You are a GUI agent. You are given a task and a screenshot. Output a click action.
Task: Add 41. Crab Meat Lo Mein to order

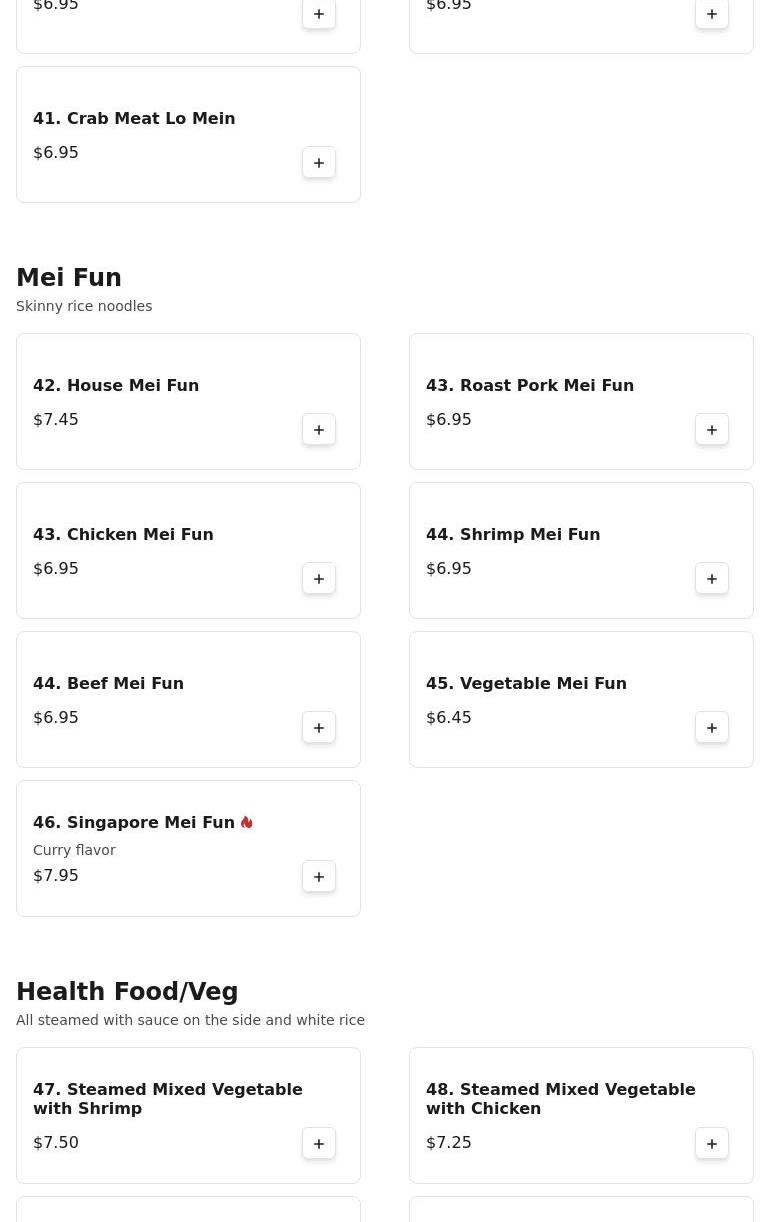319,163
